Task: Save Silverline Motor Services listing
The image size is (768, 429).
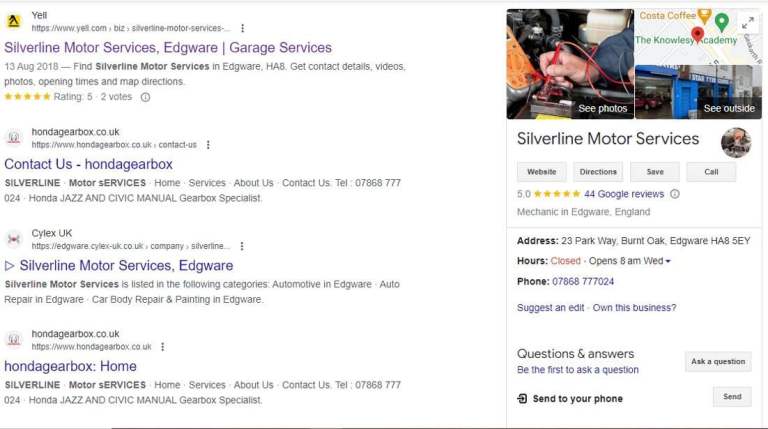Action: click(655, 172)
